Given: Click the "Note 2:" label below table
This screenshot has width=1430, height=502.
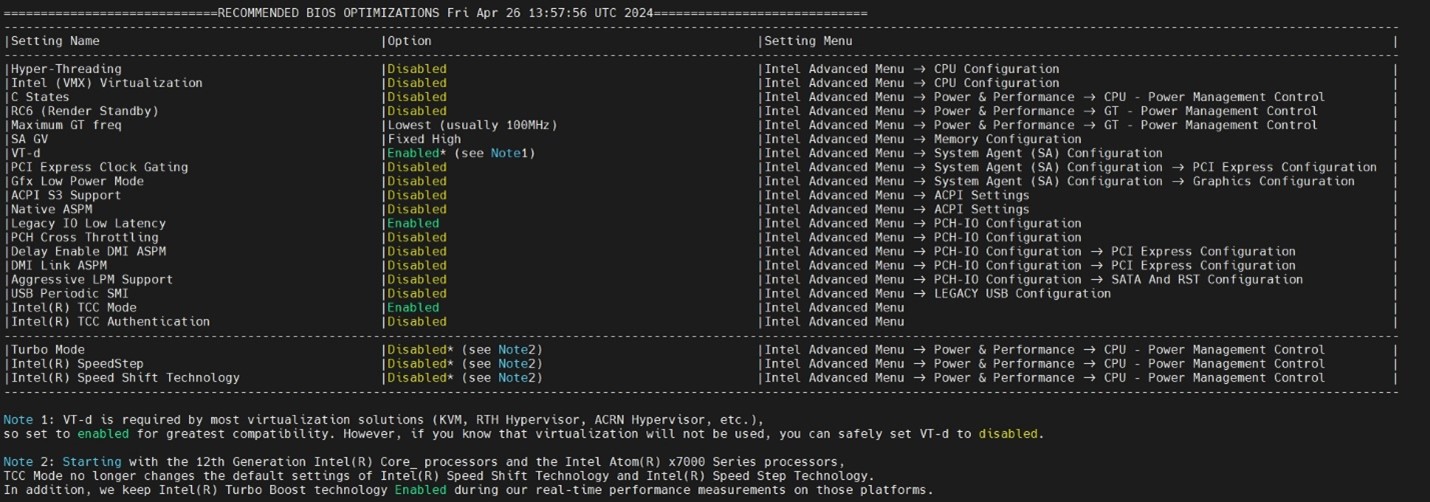Looking at the screenshot, I should [29, 462].
